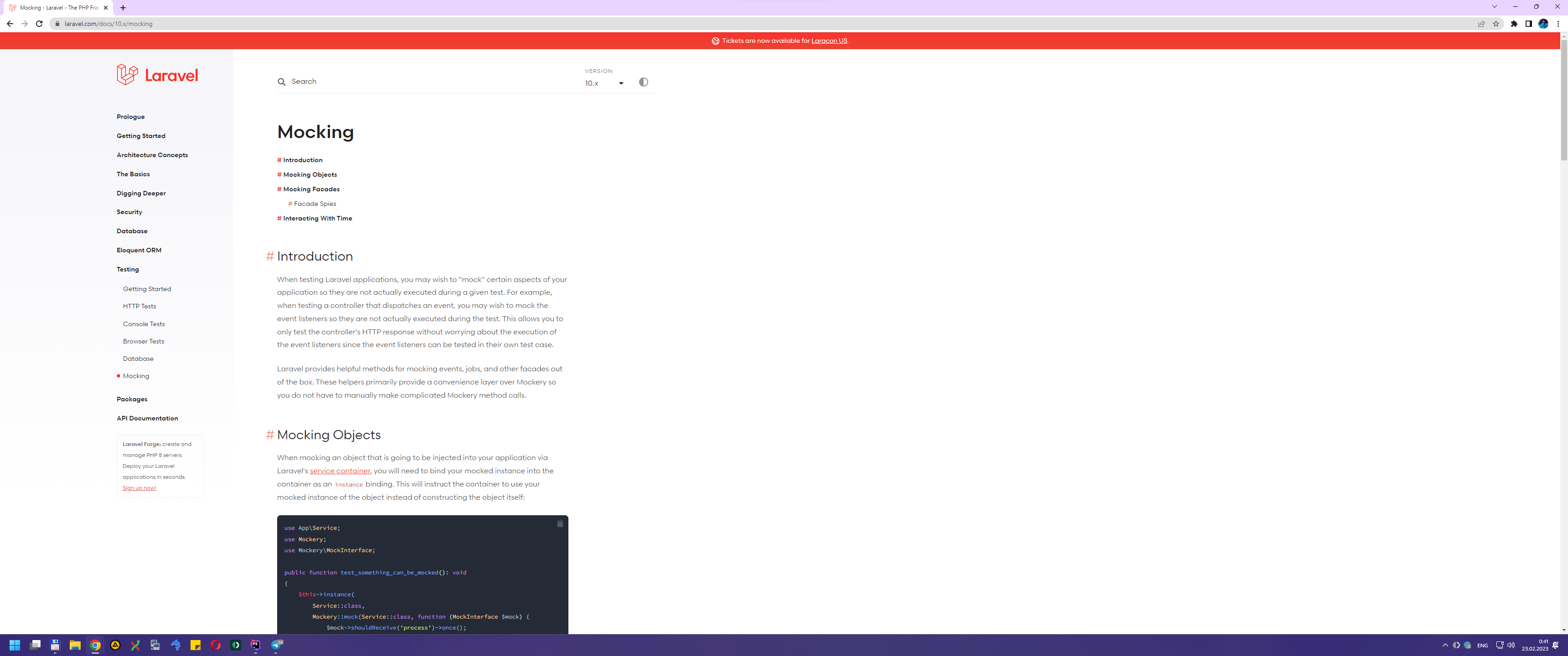Jump to Interacting With Time section
The width and height of the screenshot is (1568, 656).
(x=317, y=219)
